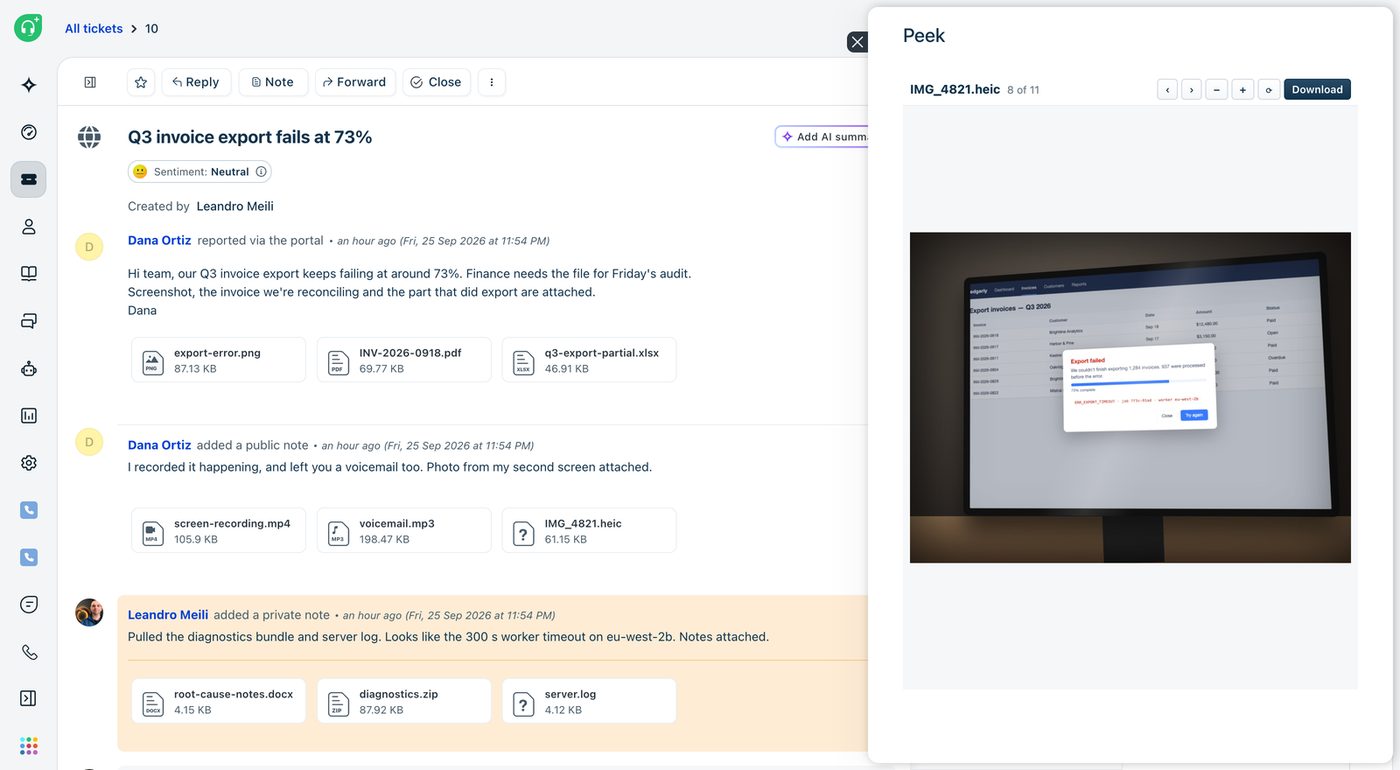Click the globe portal source icon
The width and height of the screenshot is (1400, 770).
[x=89, y=137]
